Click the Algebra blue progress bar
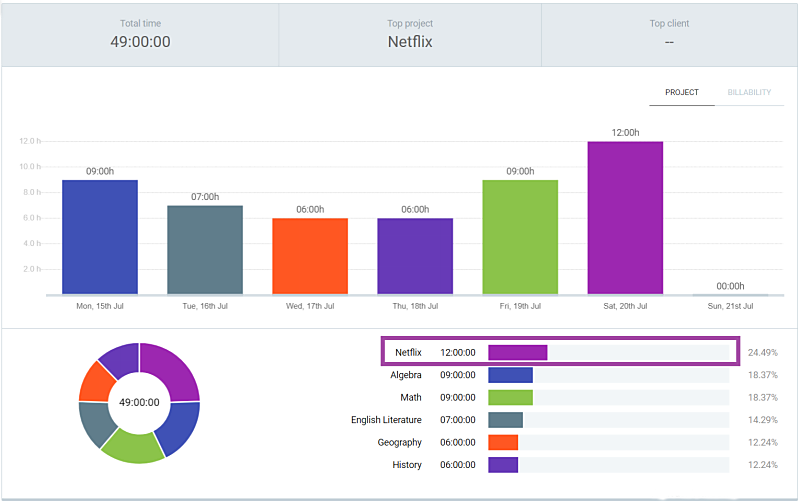 511,375
